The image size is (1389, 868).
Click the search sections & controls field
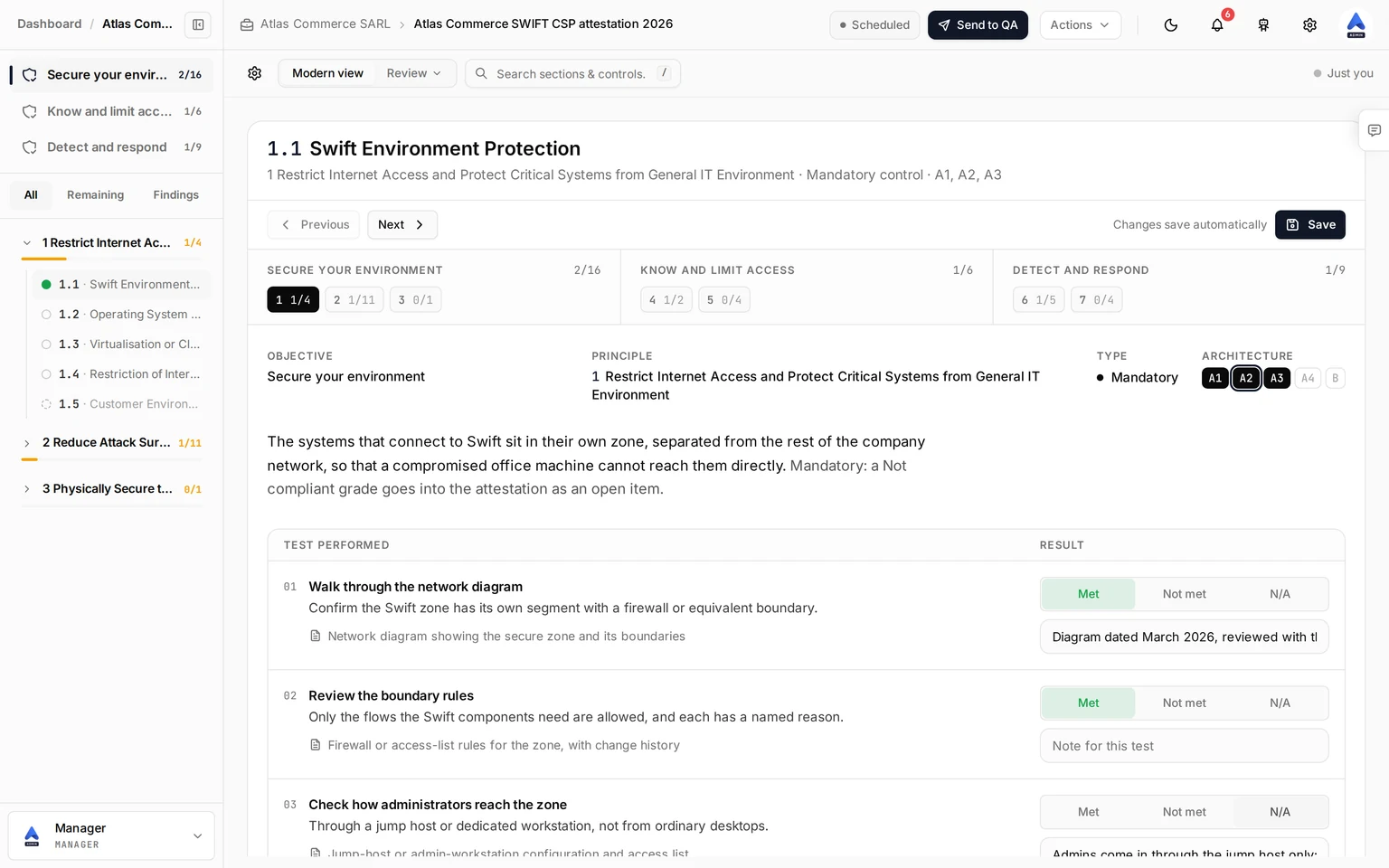(572, 73)
